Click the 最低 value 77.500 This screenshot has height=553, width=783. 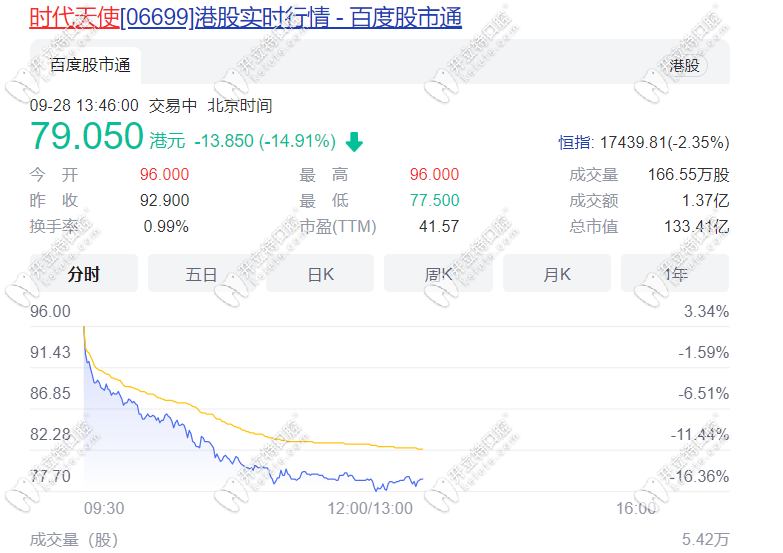pyautogui.click(x=434, y=200)
